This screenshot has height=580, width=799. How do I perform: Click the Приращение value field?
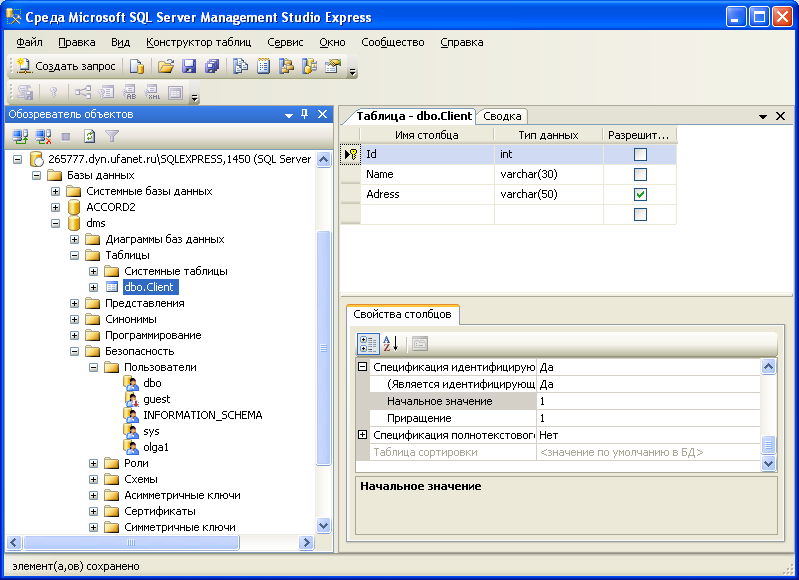click(x=648, y=418)
